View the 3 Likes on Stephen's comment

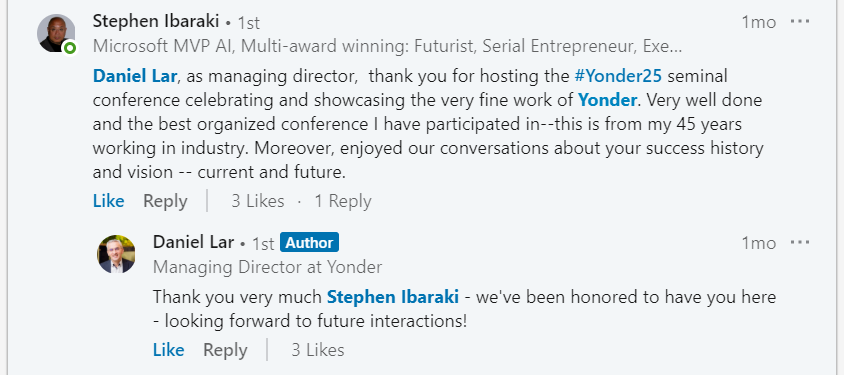click(x=258, y=201)
